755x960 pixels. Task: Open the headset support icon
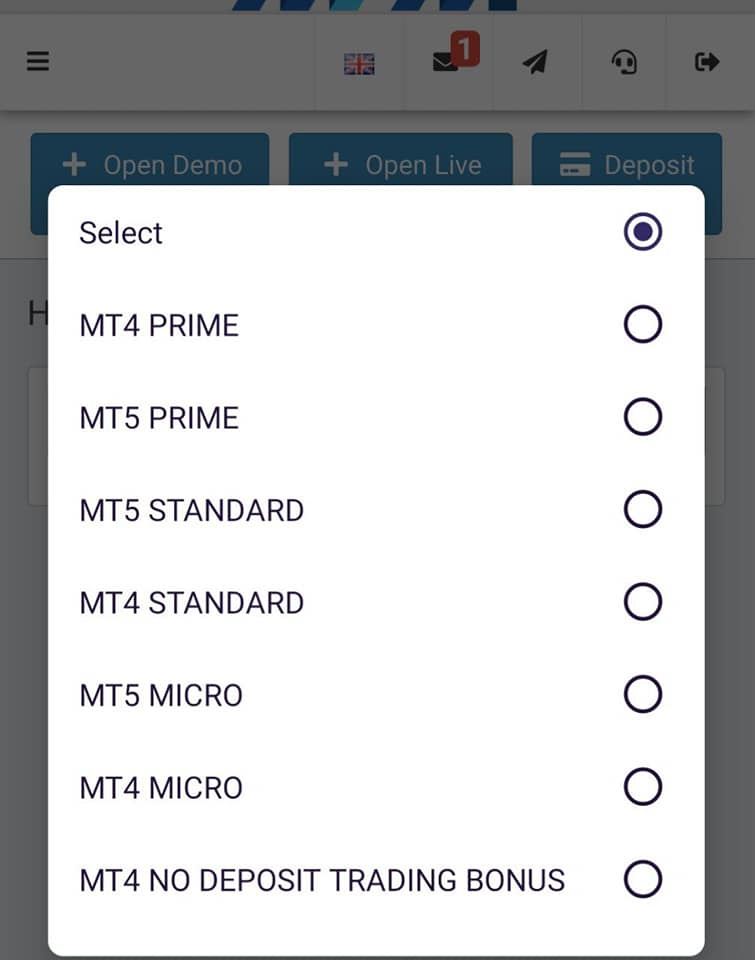[624, 62]
